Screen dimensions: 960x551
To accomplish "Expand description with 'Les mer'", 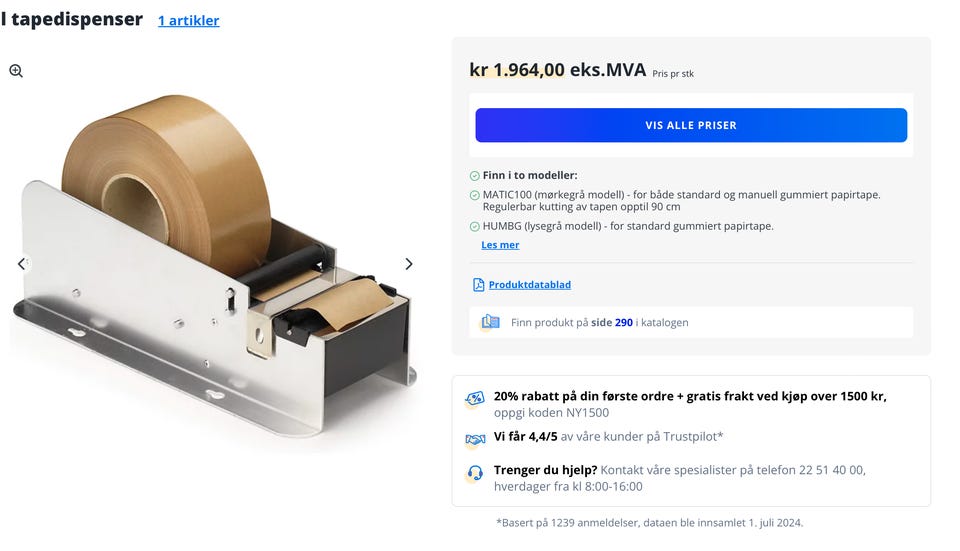I will [500, 245].
